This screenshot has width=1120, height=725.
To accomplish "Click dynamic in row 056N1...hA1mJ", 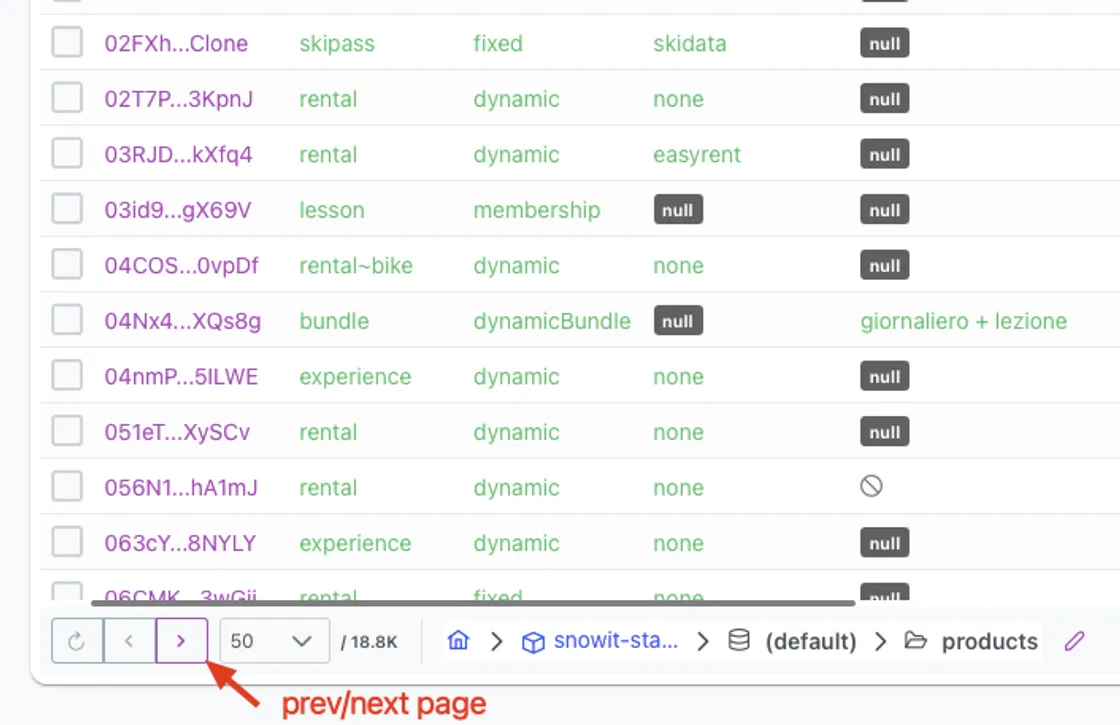I will tap(516, 488).
